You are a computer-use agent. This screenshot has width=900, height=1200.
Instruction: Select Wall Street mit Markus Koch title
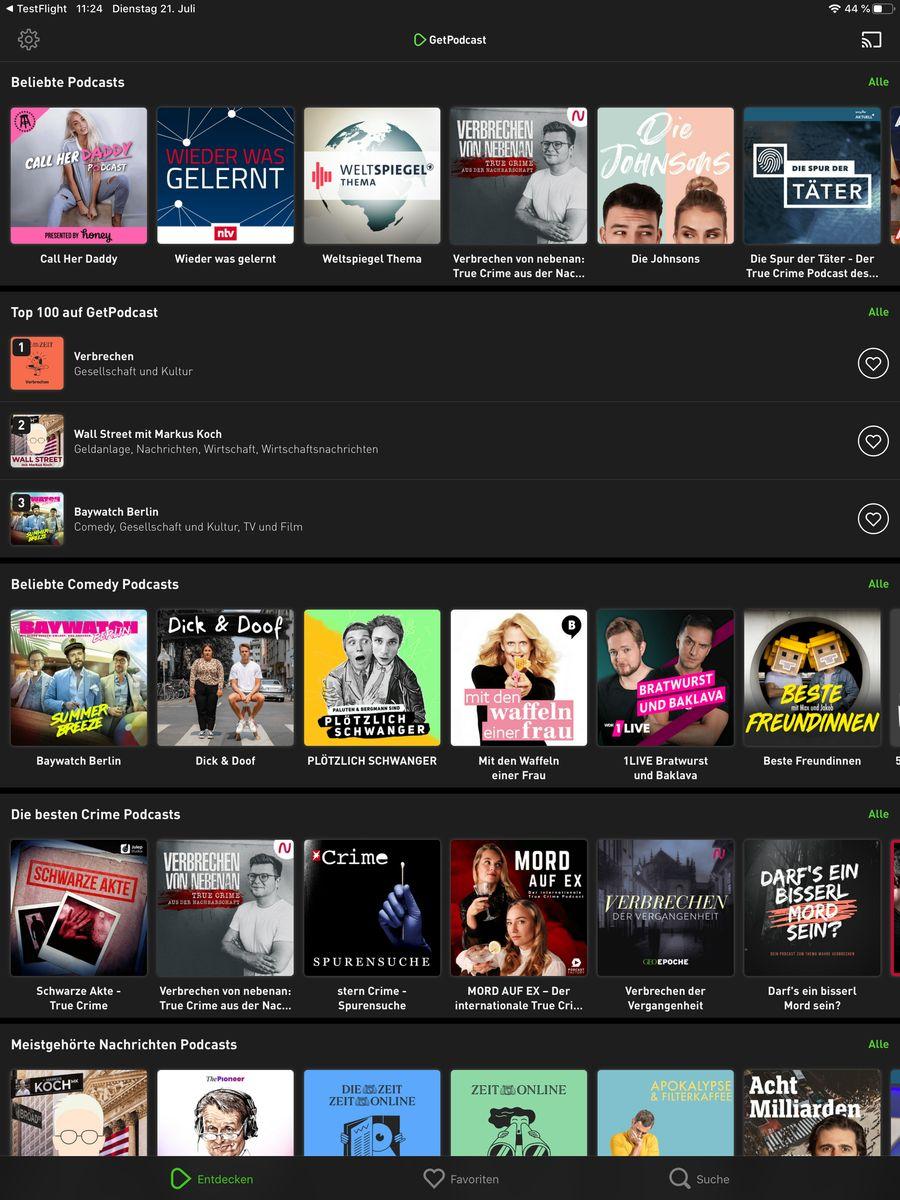pos(148,434)
